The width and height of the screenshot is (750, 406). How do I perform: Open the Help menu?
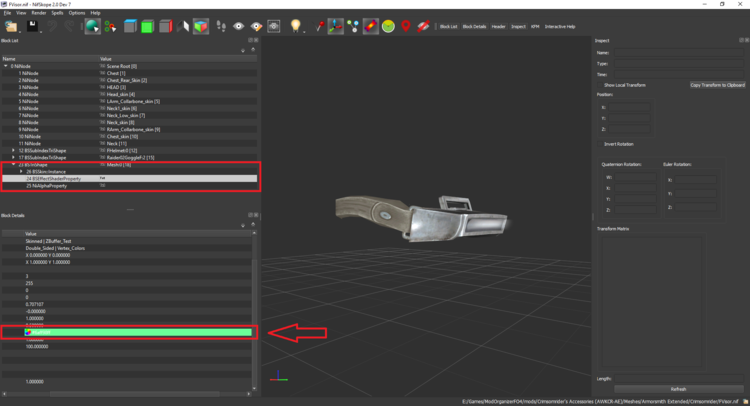coord(95,13)
